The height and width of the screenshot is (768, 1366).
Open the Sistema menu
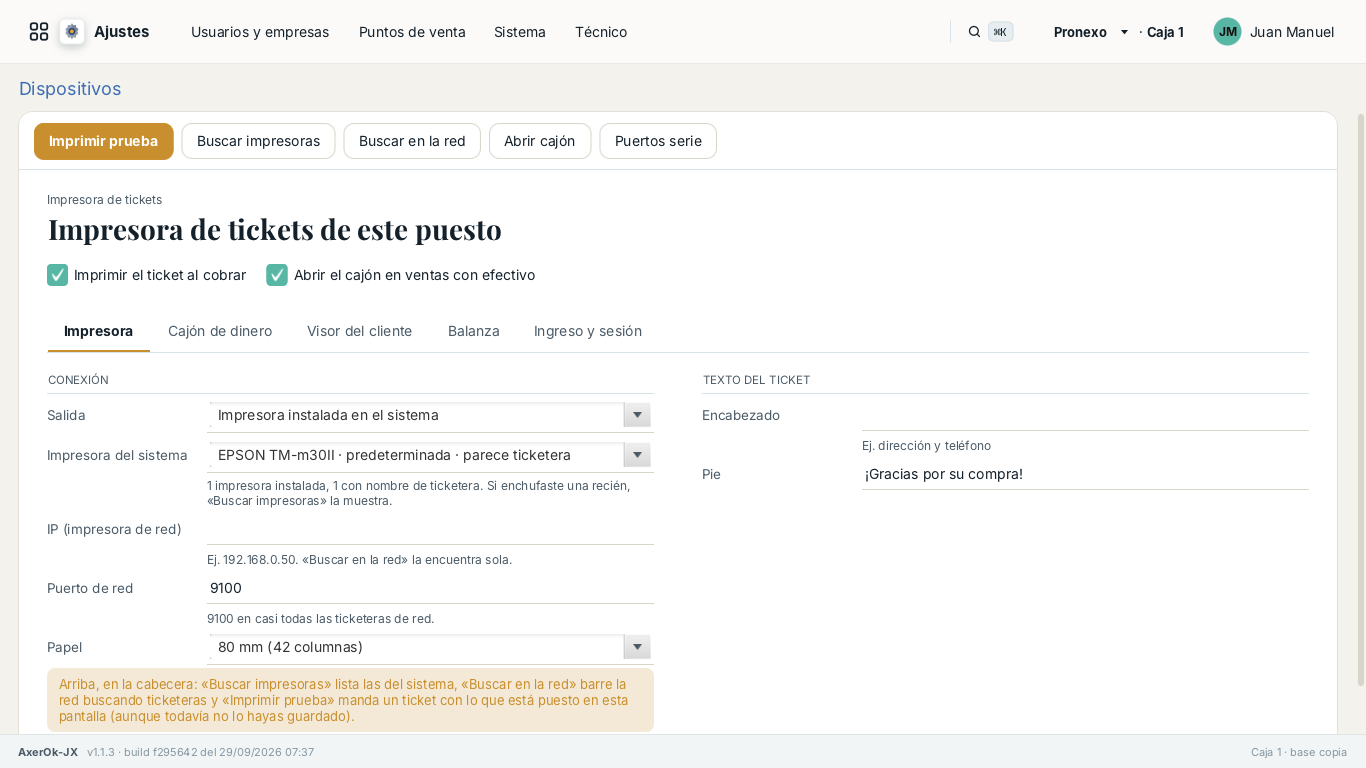pos(520,32)
